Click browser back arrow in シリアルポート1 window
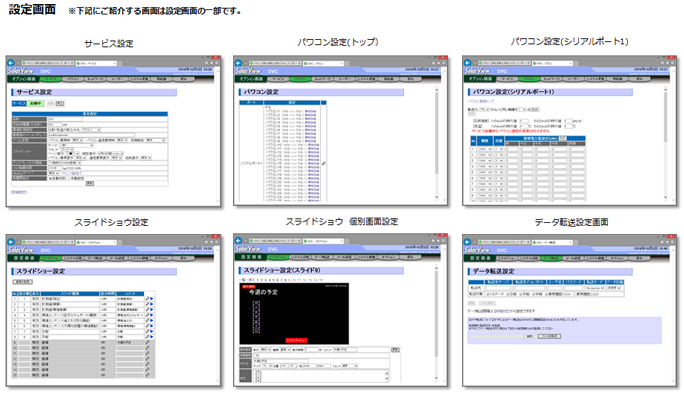684x393 pixels. [x=468, y=63]
